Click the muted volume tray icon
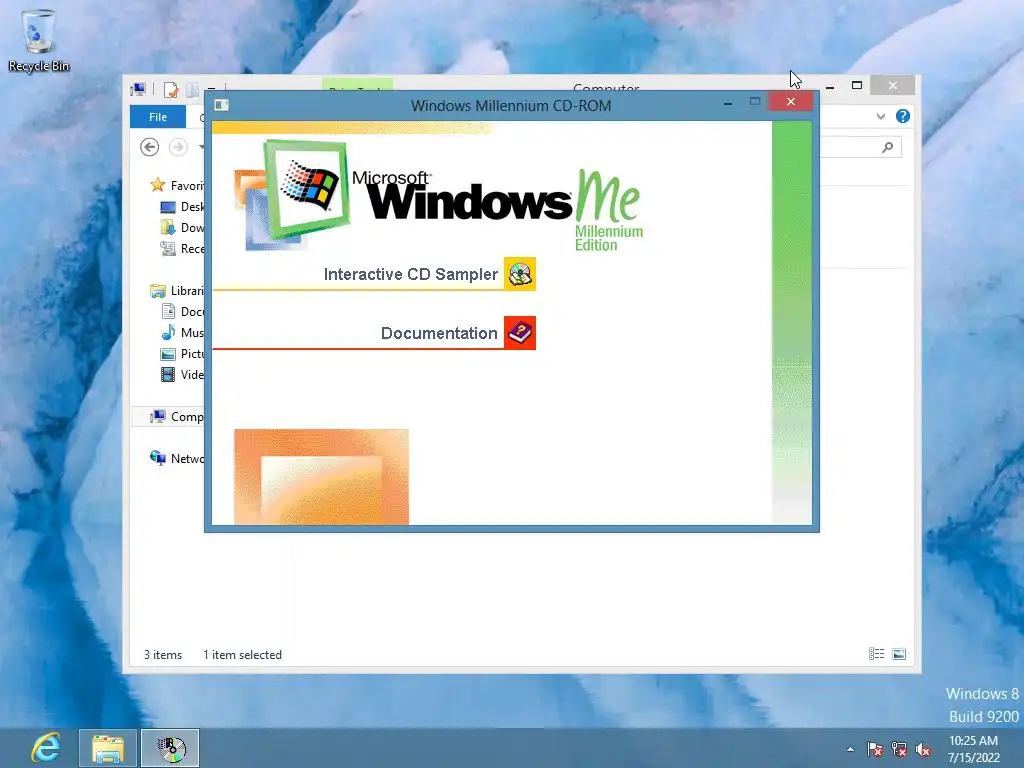 (923, 749)
